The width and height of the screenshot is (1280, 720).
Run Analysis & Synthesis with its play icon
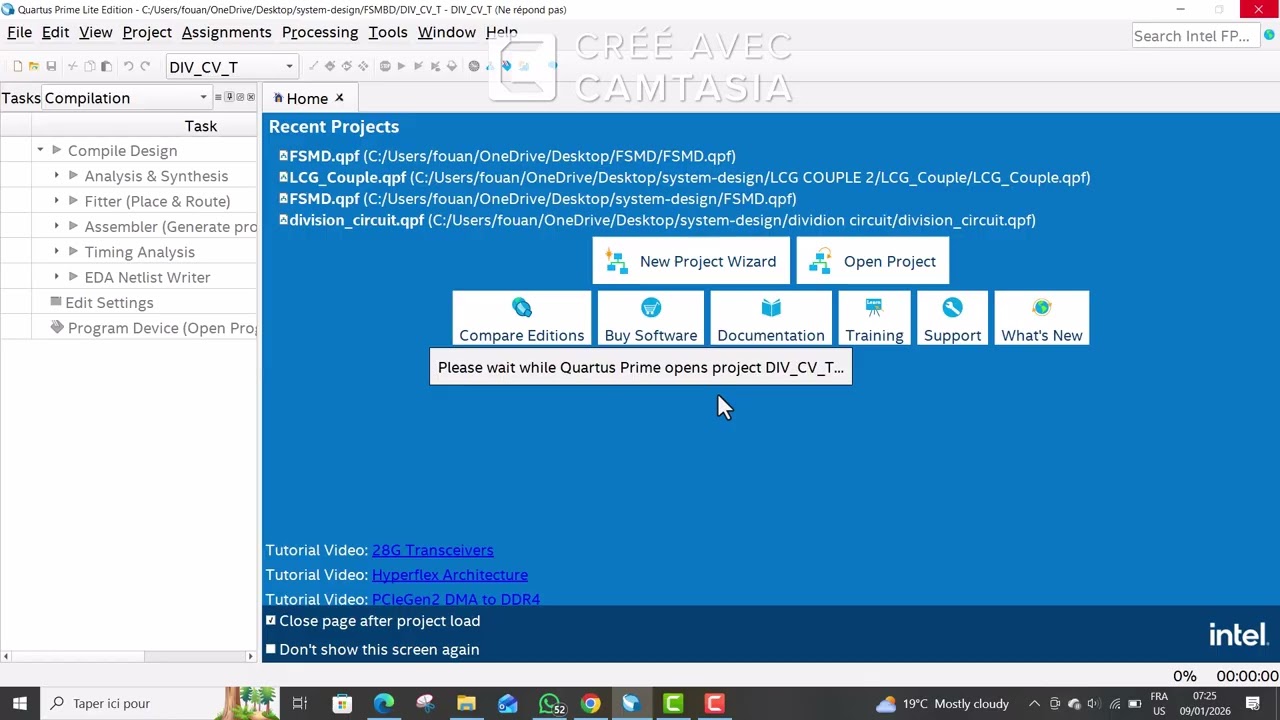click(73, 176)
